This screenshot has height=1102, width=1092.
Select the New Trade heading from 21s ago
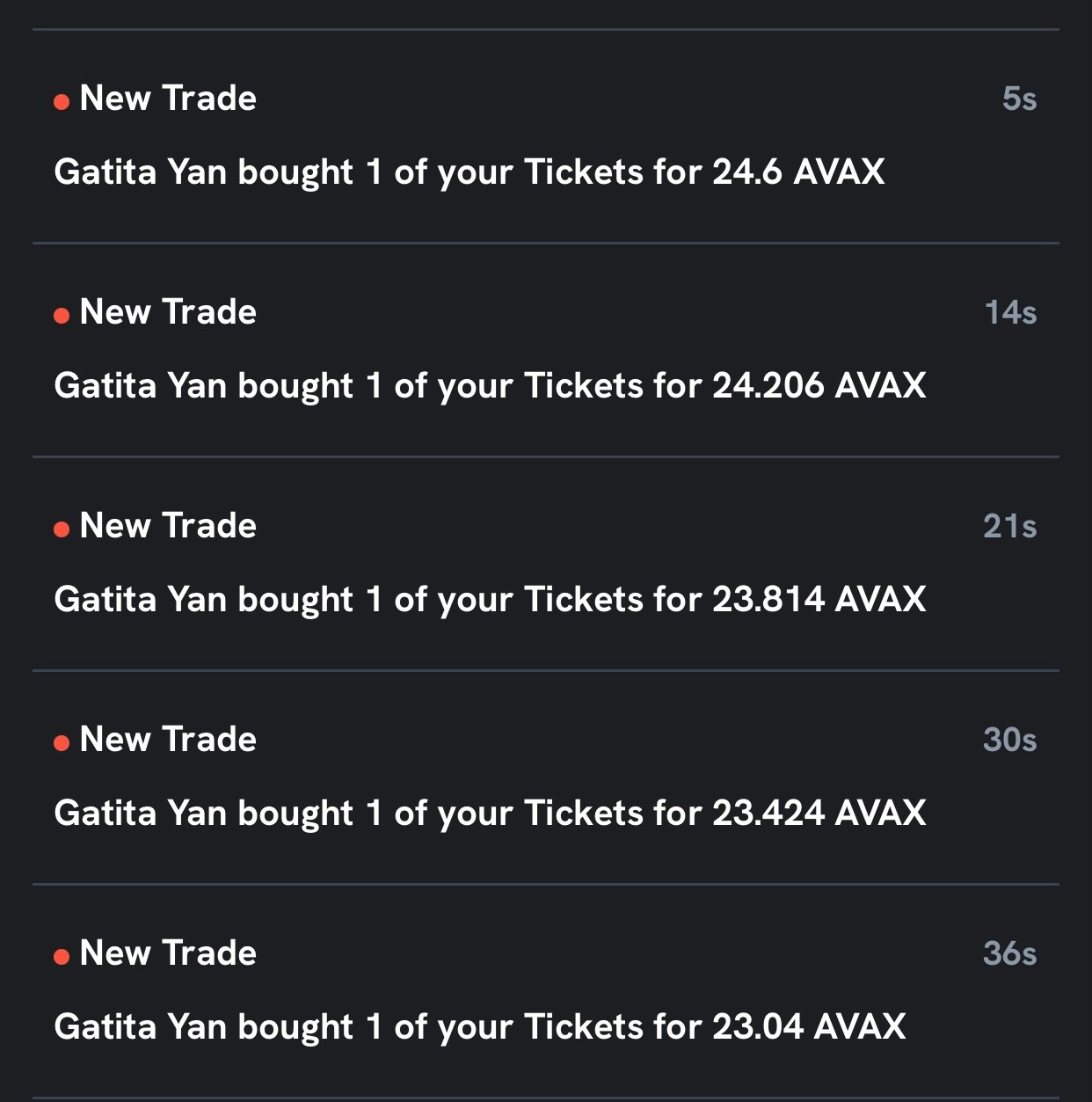tap(168, 526)
